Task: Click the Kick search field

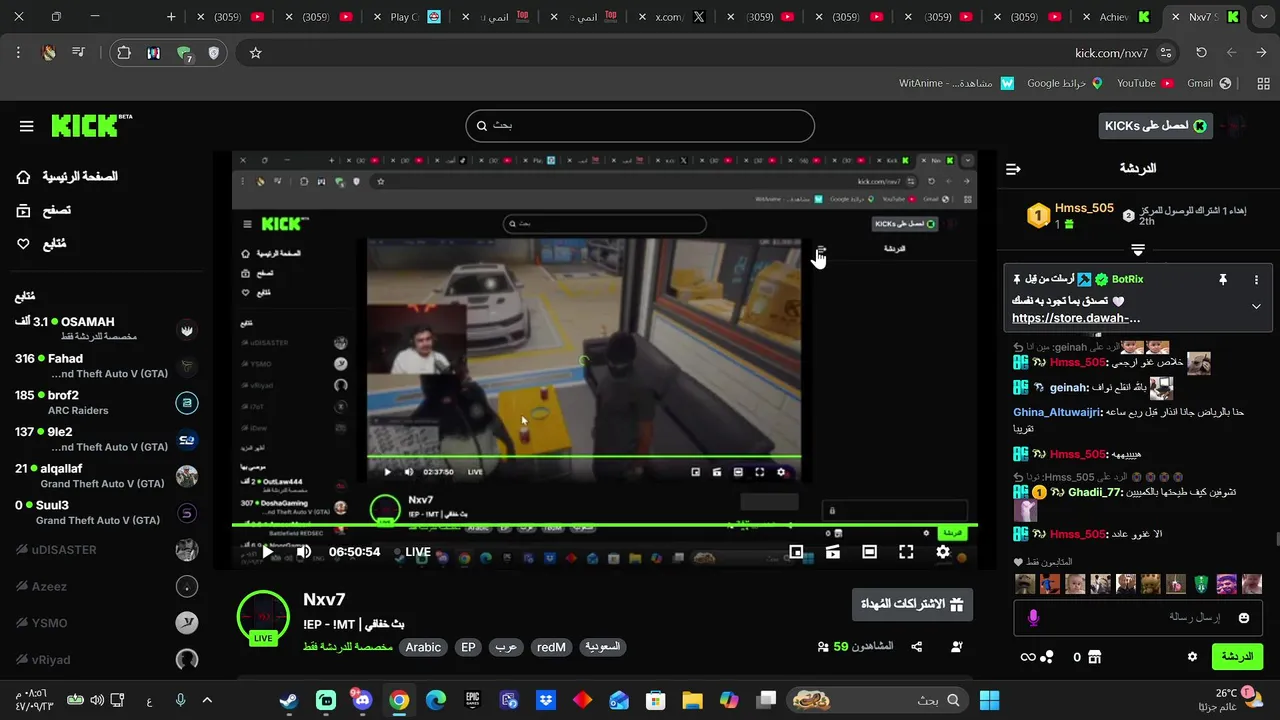Action: click(x=640, y=126)
